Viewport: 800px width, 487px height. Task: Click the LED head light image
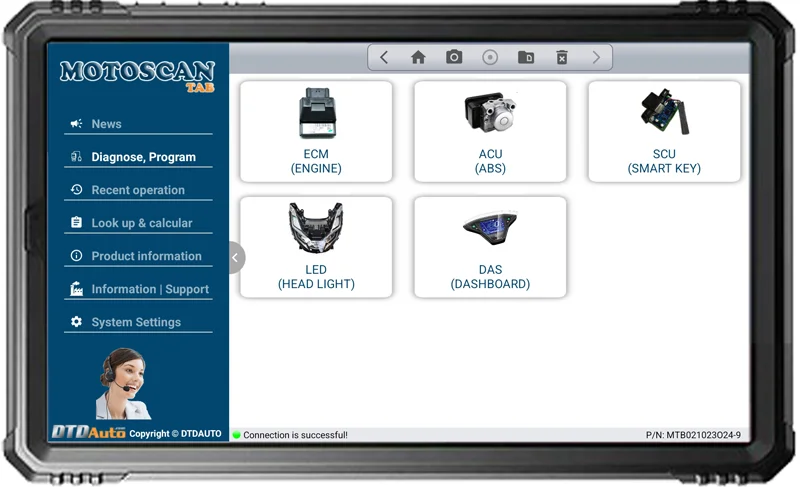pos(316,227)
